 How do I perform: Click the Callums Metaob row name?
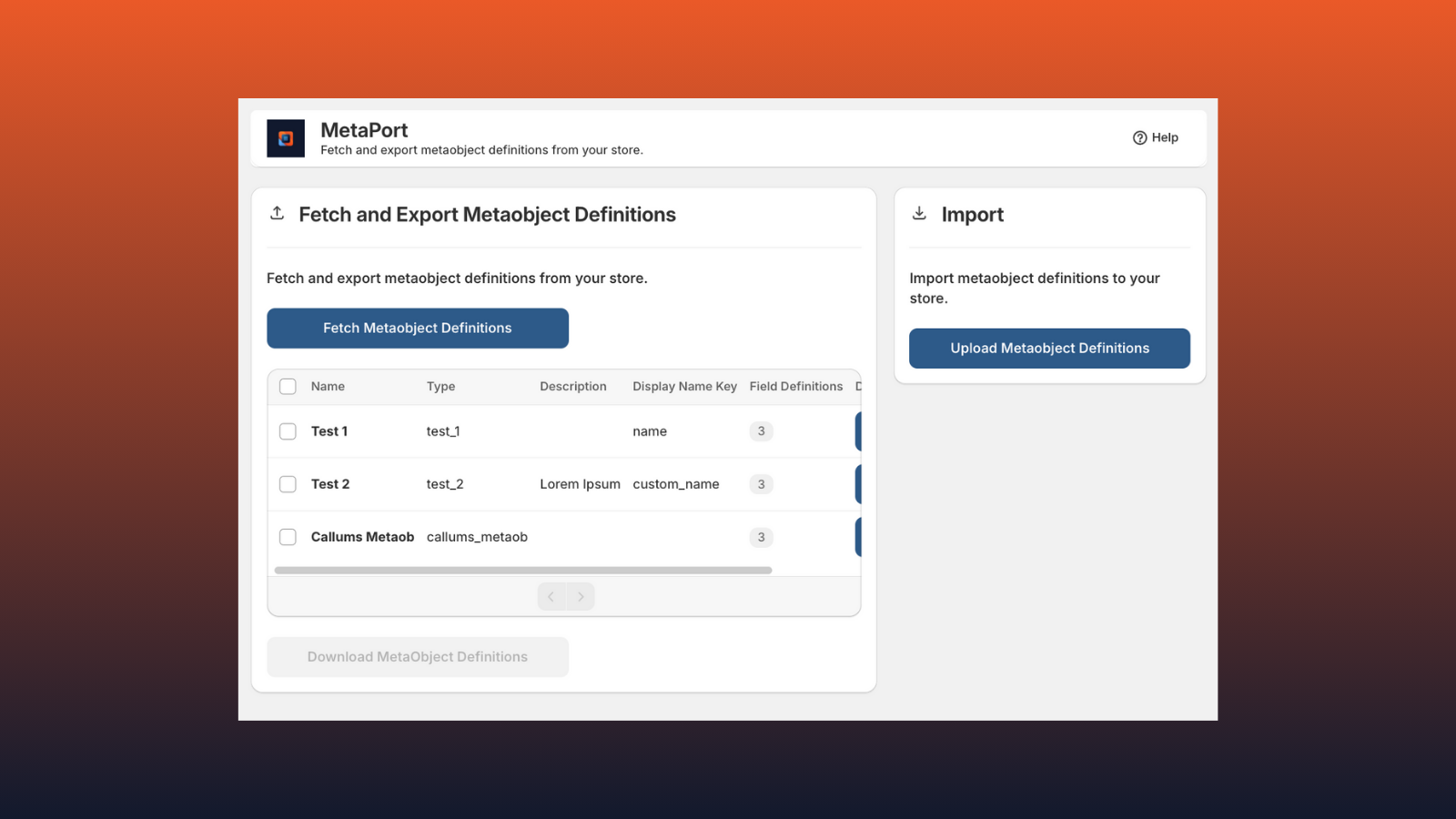coord(362,537)
